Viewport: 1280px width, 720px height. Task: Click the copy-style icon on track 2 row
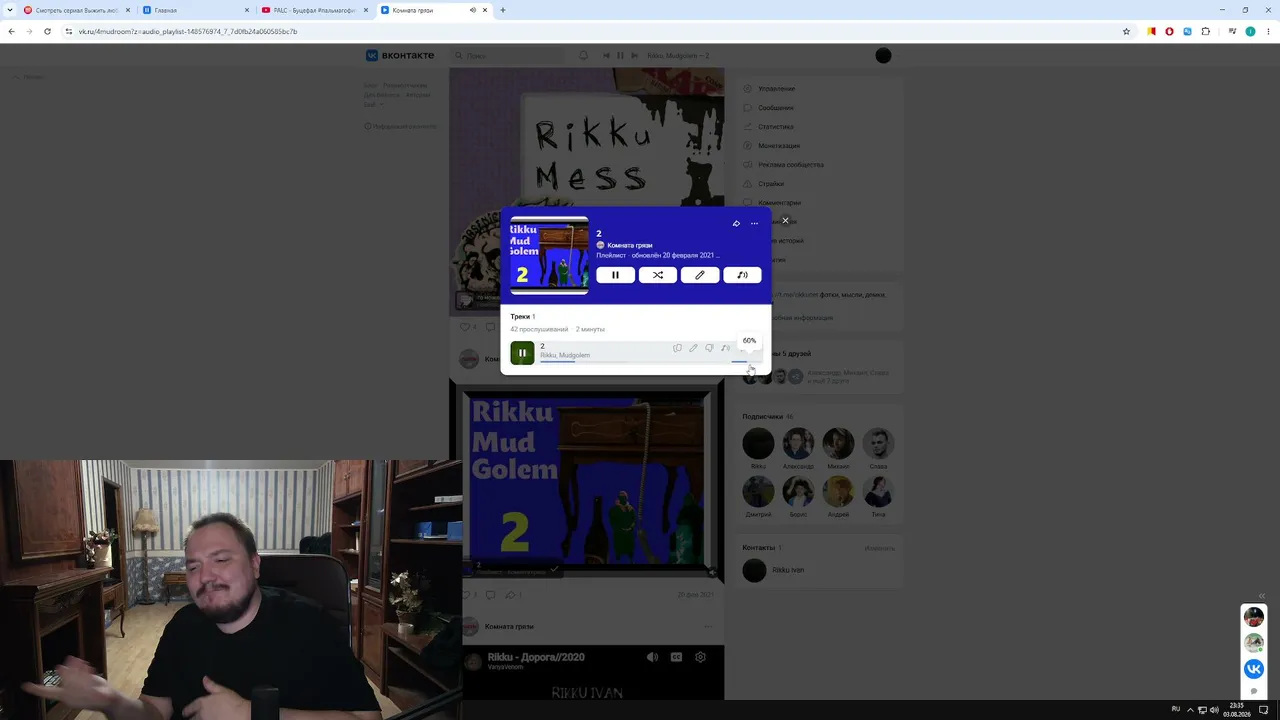pyautogui.click(x=677, y=348)
